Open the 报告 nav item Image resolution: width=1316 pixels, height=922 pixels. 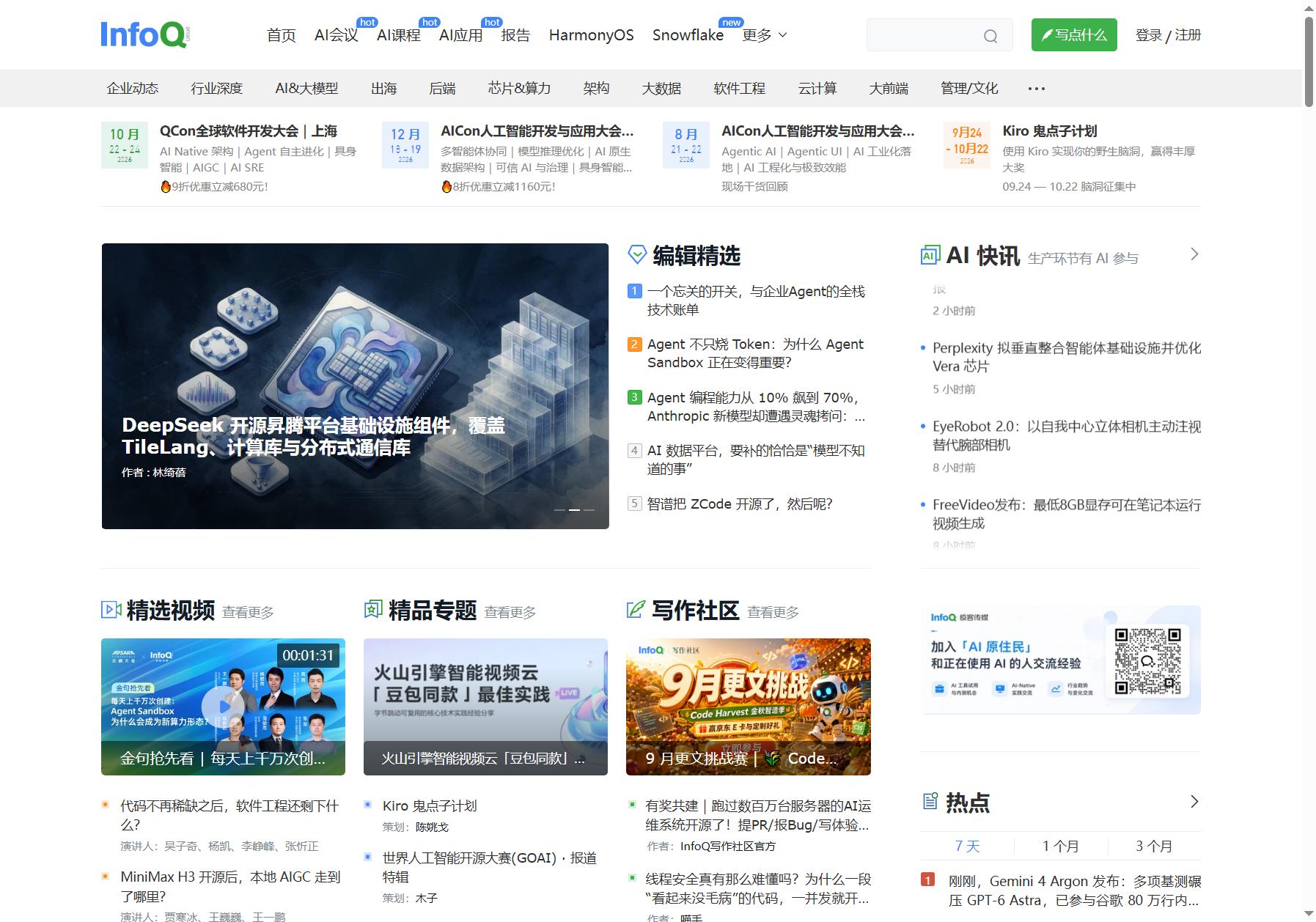pyautogui.click(x=515, y=35)
